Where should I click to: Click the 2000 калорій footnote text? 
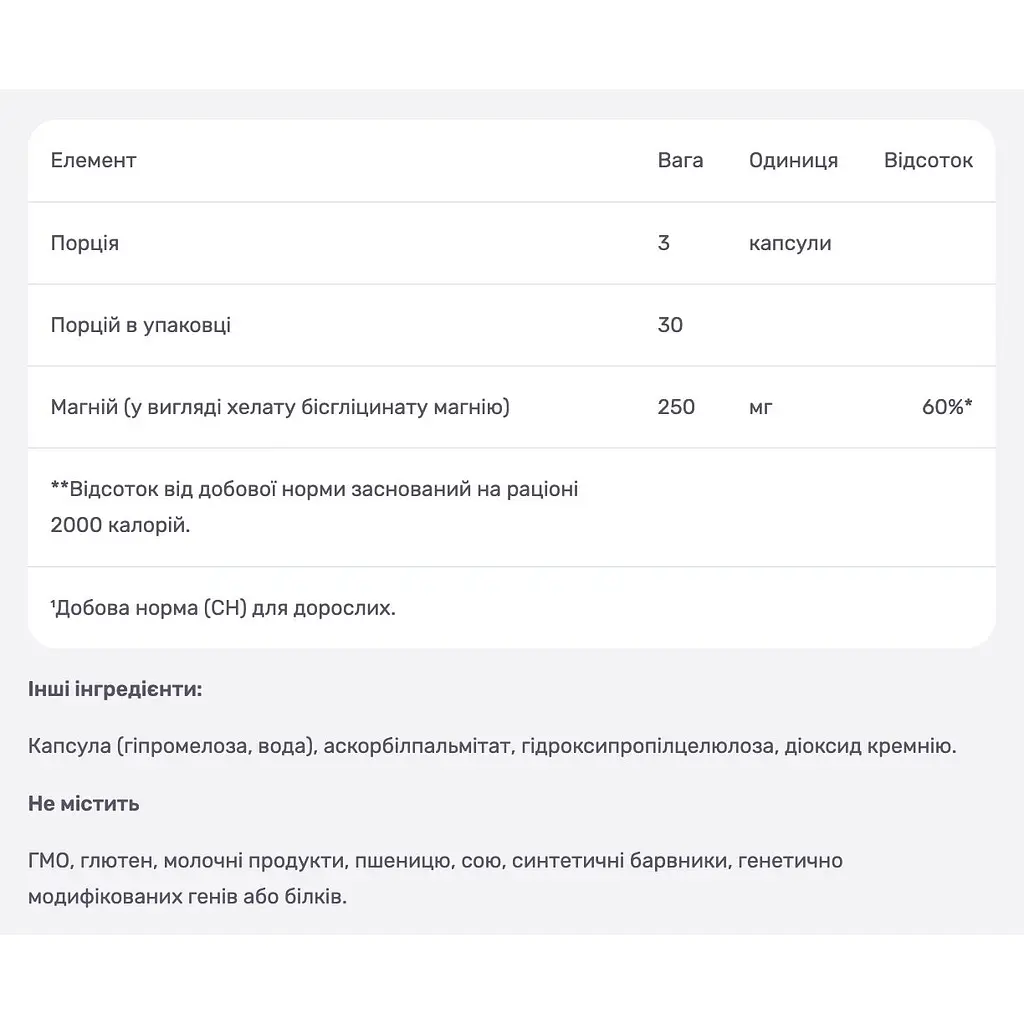(x=120, y=524)
